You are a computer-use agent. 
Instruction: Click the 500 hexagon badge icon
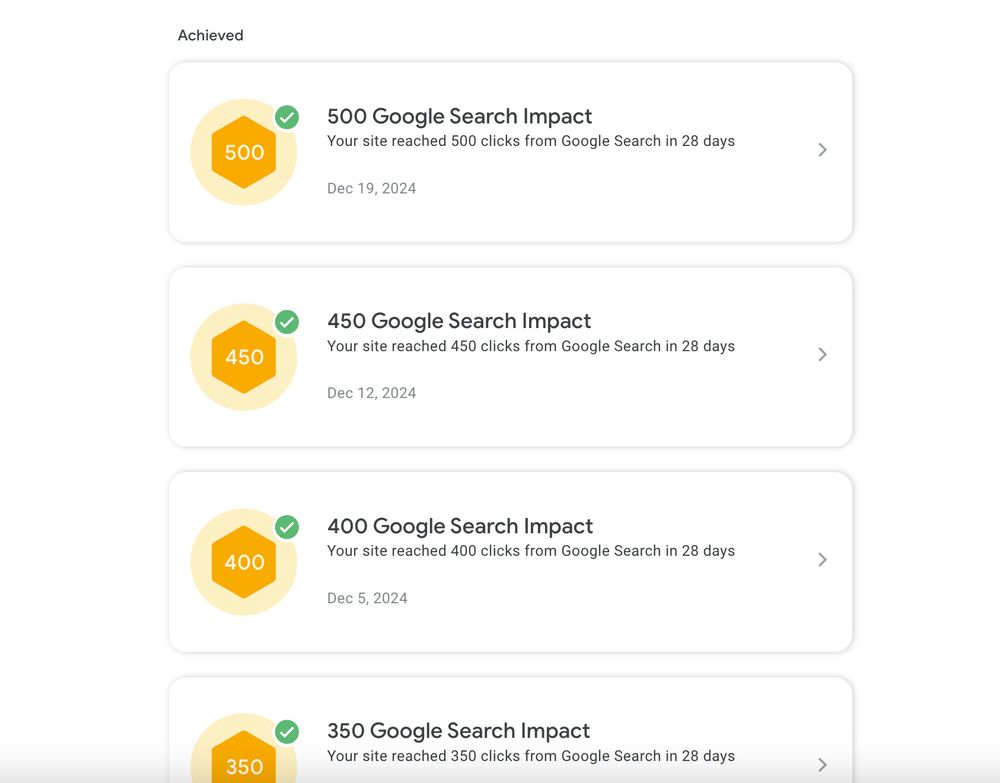click(244, 152)
